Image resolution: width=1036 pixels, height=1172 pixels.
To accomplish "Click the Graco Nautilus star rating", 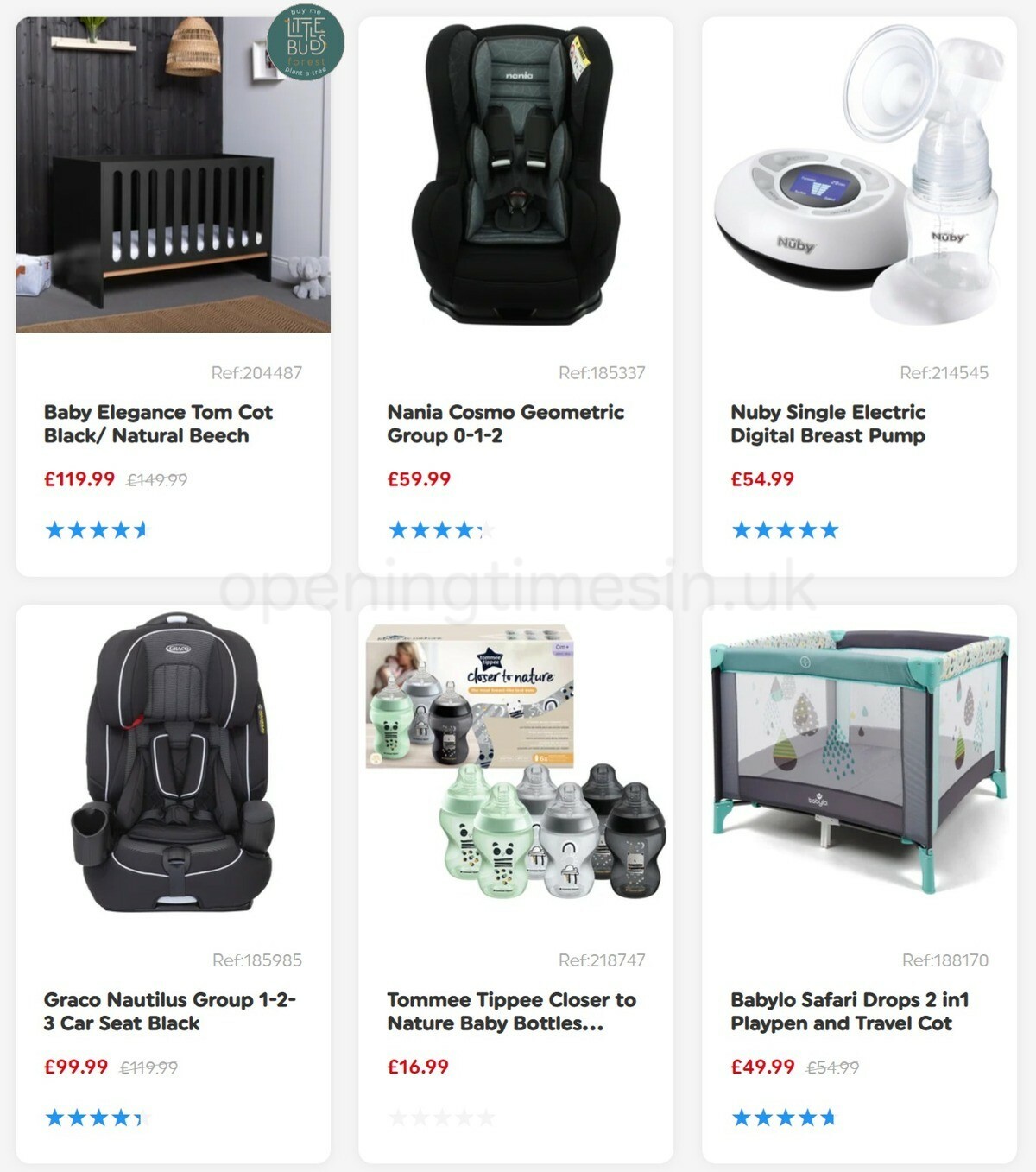I will (98, 1118).
